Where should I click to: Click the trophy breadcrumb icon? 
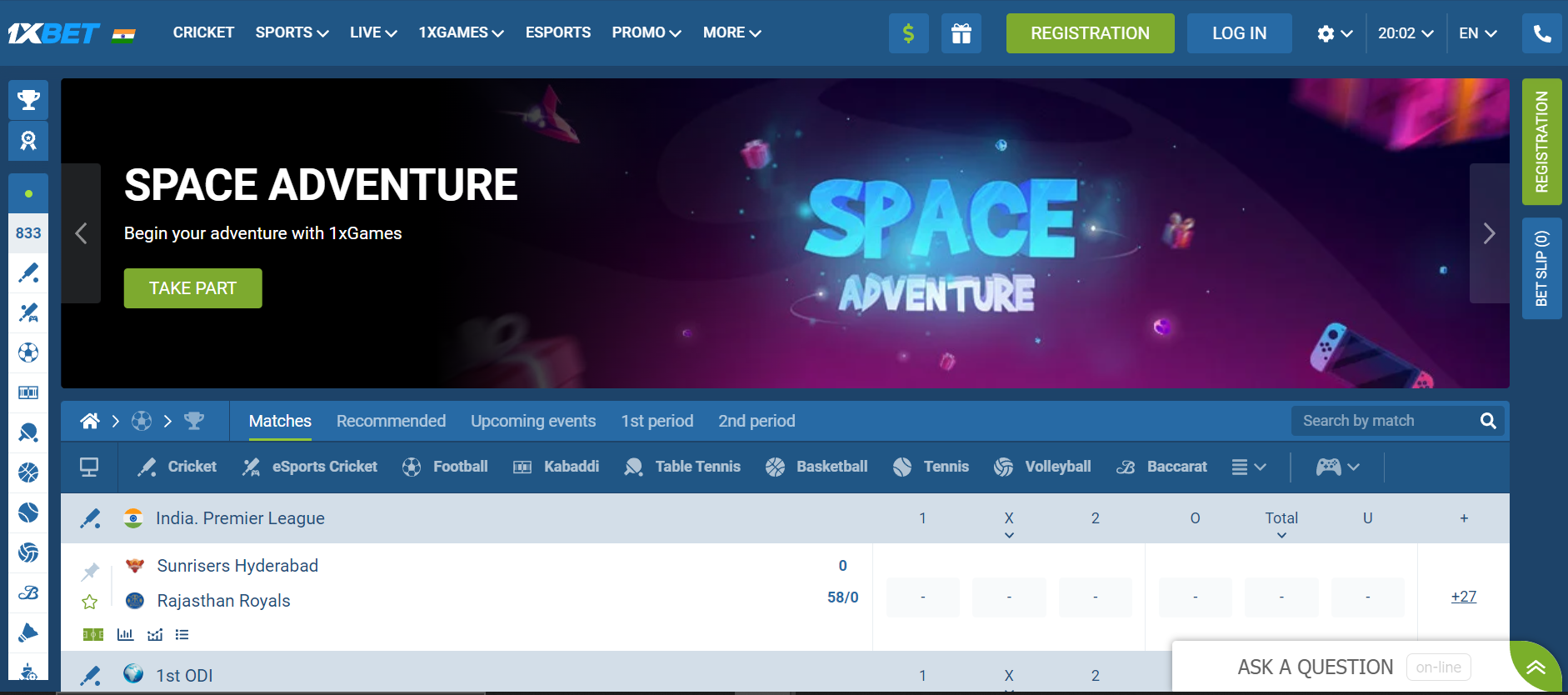(194, 421)
